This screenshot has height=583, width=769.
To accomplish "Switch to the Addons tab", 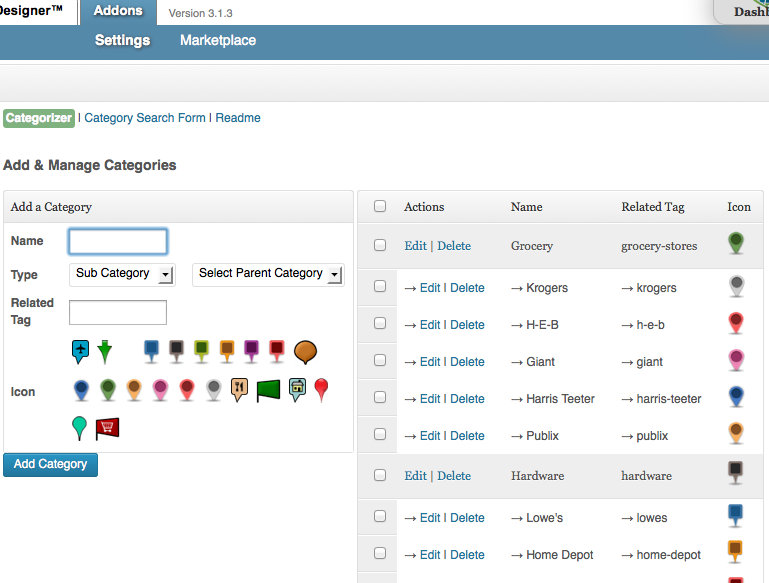I will pyautogui.click(x=118, y=12).
